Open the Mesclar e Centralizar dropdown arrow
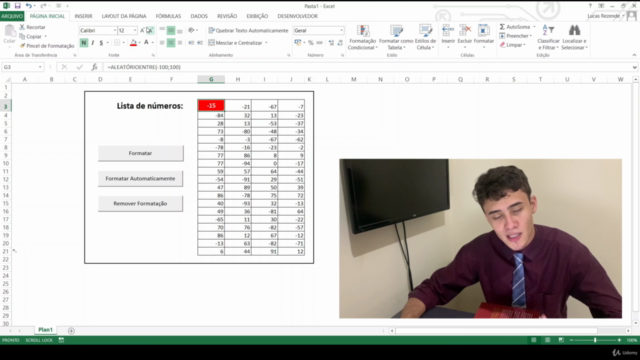640x360 pixels. tap(266, 43)
